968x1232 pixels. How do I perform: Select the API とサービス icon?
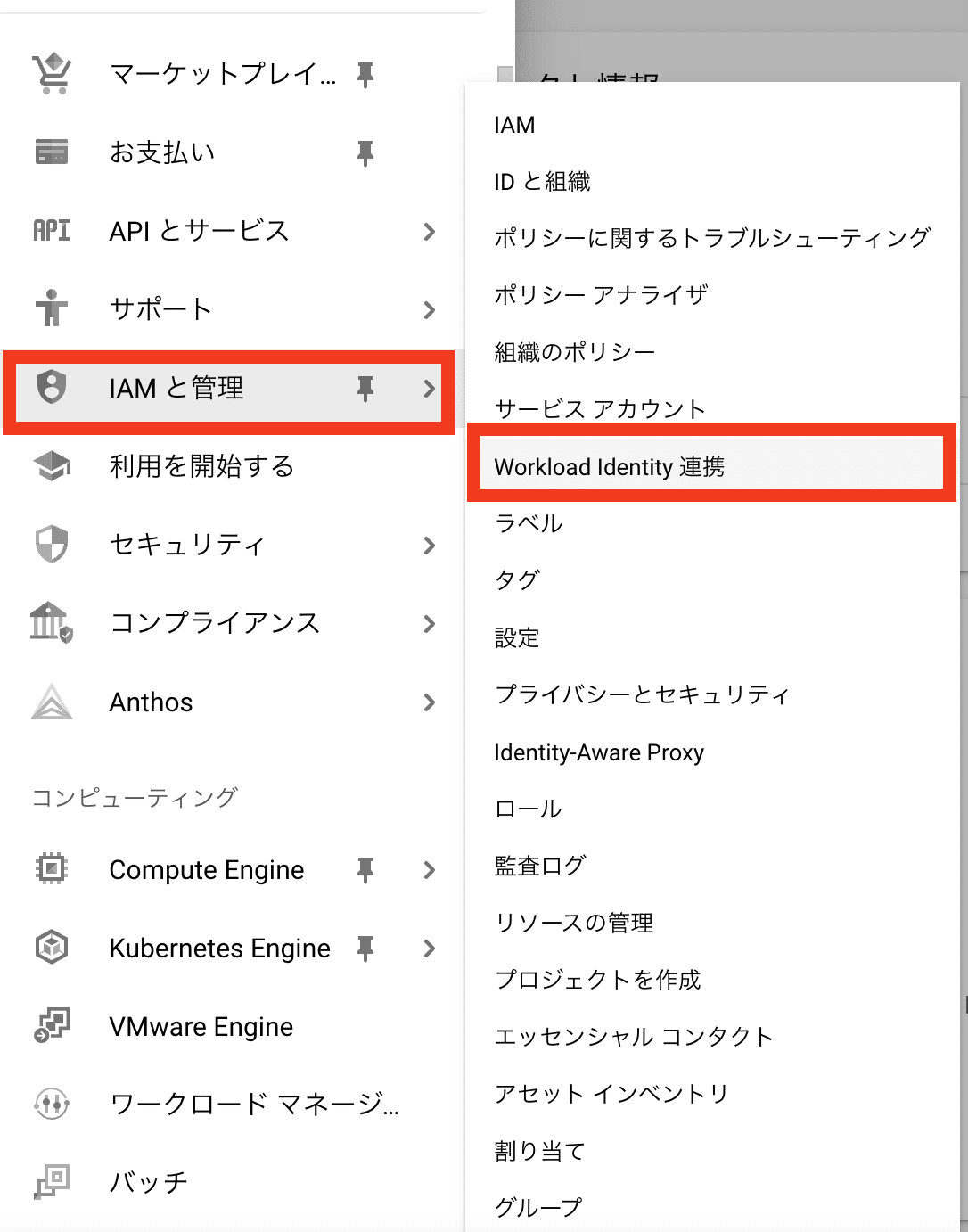pyautogui.click(x=51, y=231)
